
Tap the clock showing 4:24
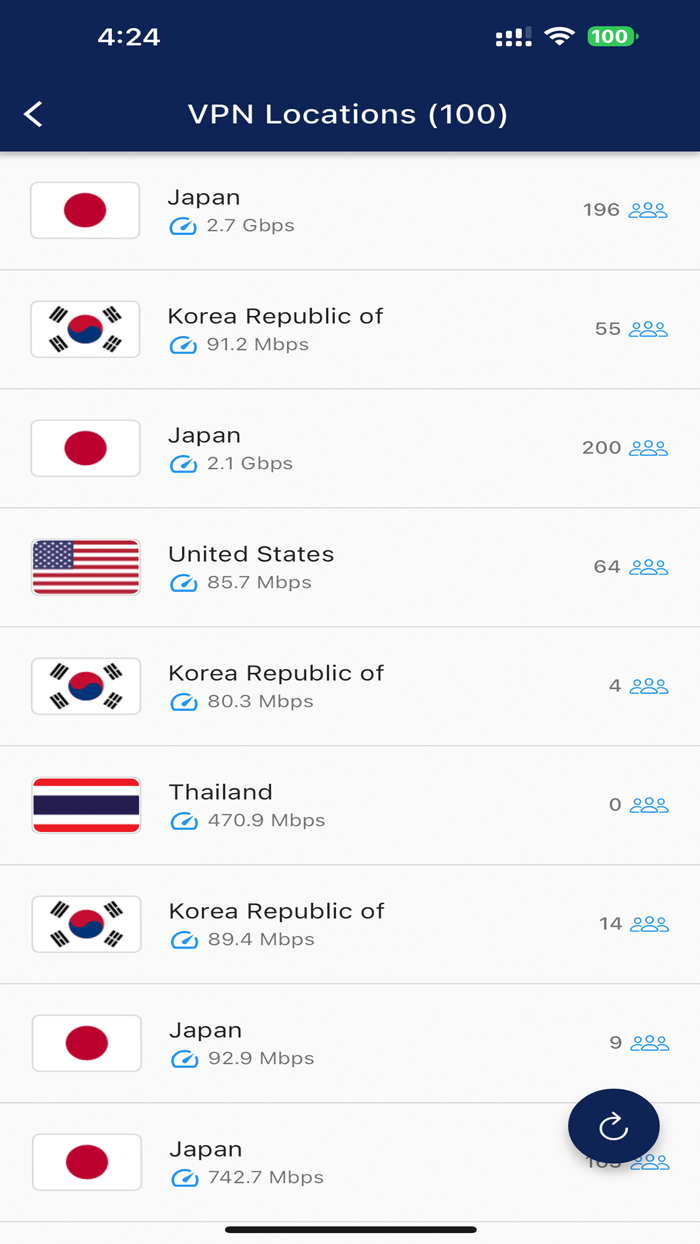click(130, 36)
